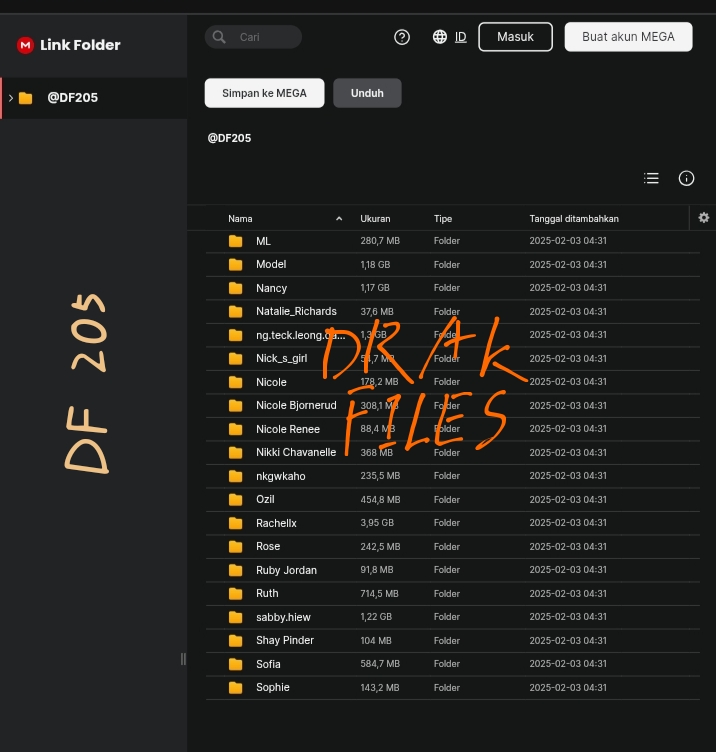Screen dimensions: 716x752
Task: Click date cell in Sophie row
Action: 568,687
